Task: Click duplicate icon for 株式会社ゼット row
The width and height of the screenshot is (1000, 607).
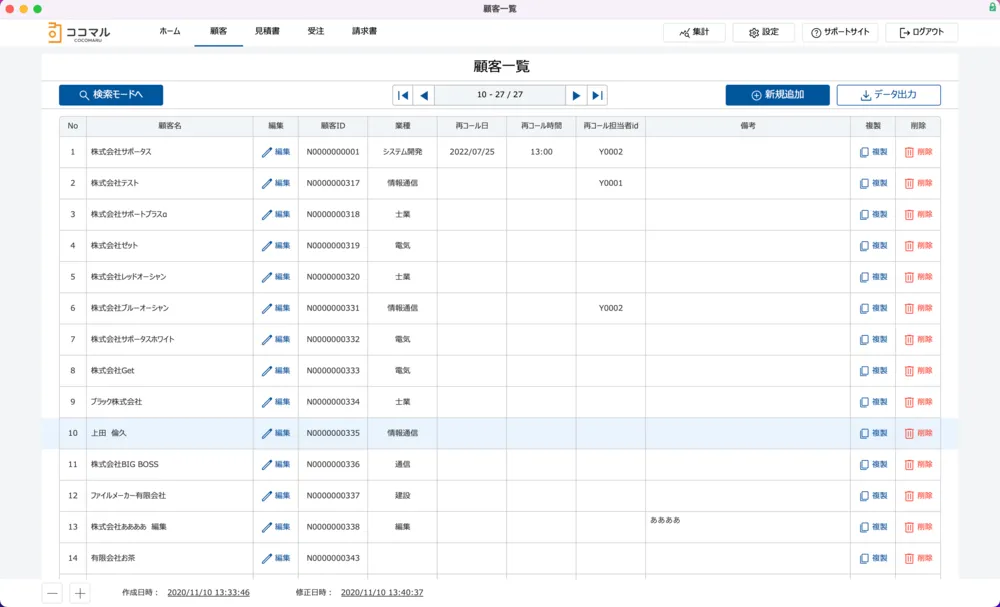Action: pyautogui.click(x=864, y=246)
